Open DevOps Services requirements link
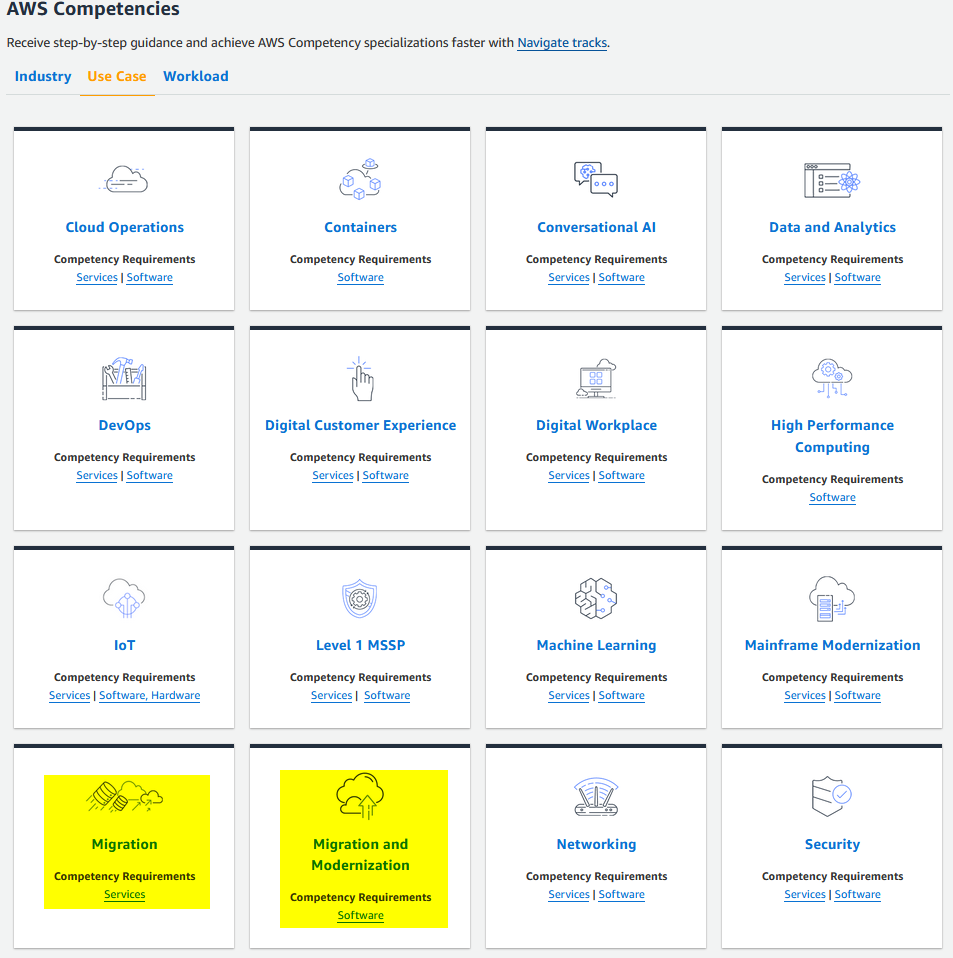Image resolution: width=953 pixels, height=958 pixels. 97,475
